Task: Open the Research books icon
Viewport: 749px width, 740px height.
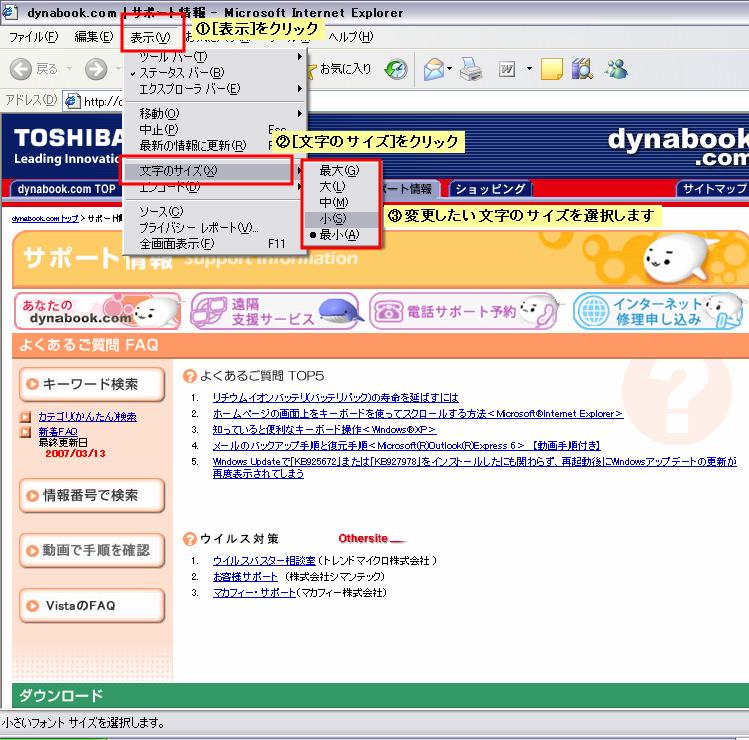Action: [x=582, y=69]
